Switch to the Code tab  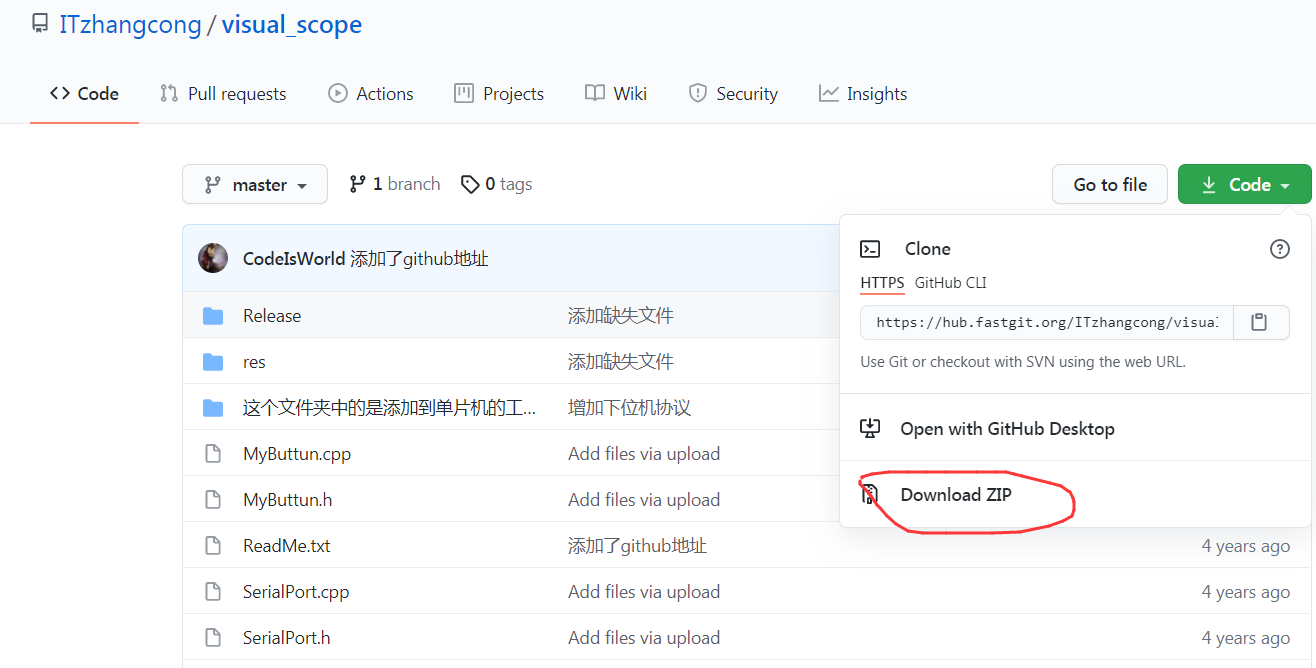(84, 94)
